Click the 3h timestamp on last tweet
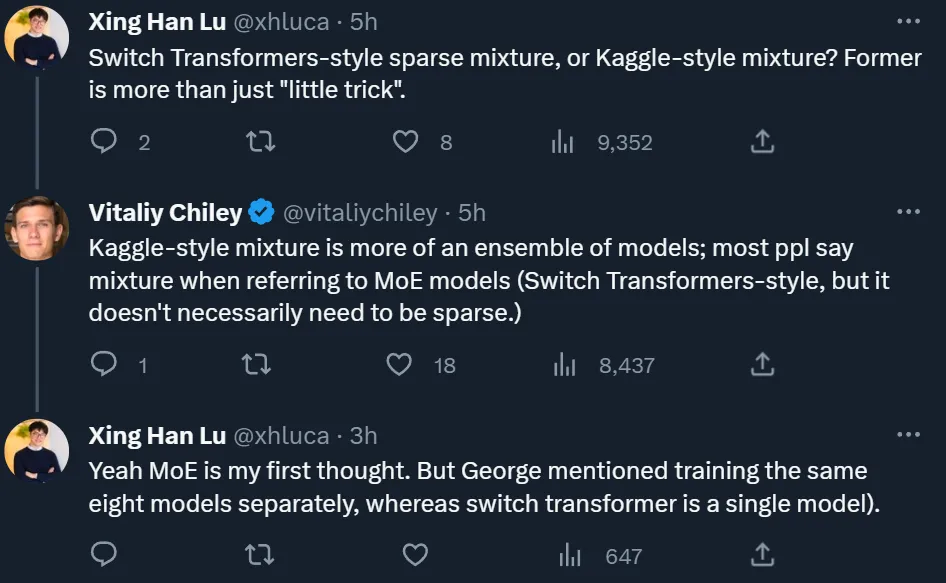Screen dimensions: 946x583 point(364,435)
